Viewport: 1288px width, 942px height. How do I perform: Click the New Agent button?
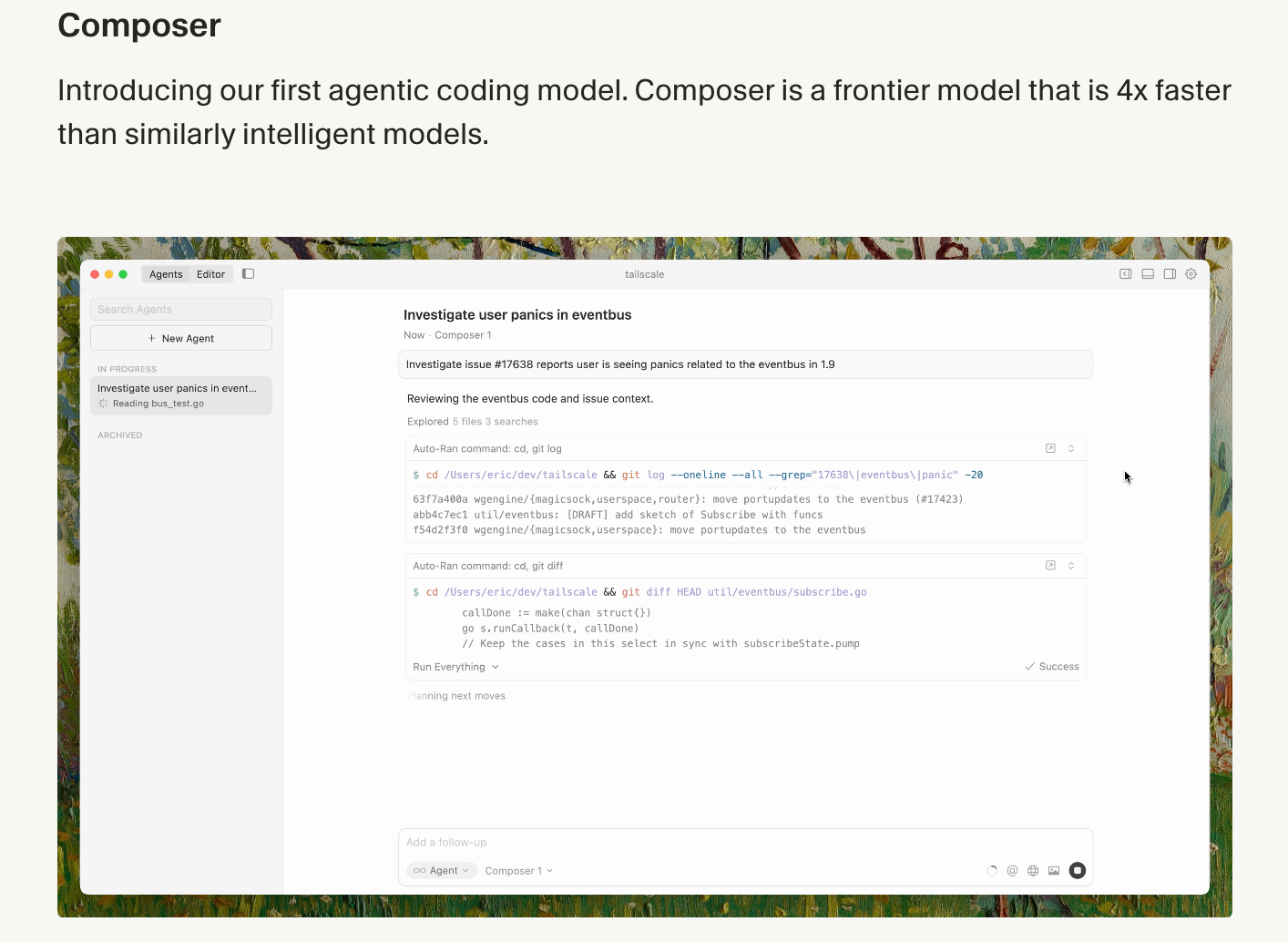point(181,338)
